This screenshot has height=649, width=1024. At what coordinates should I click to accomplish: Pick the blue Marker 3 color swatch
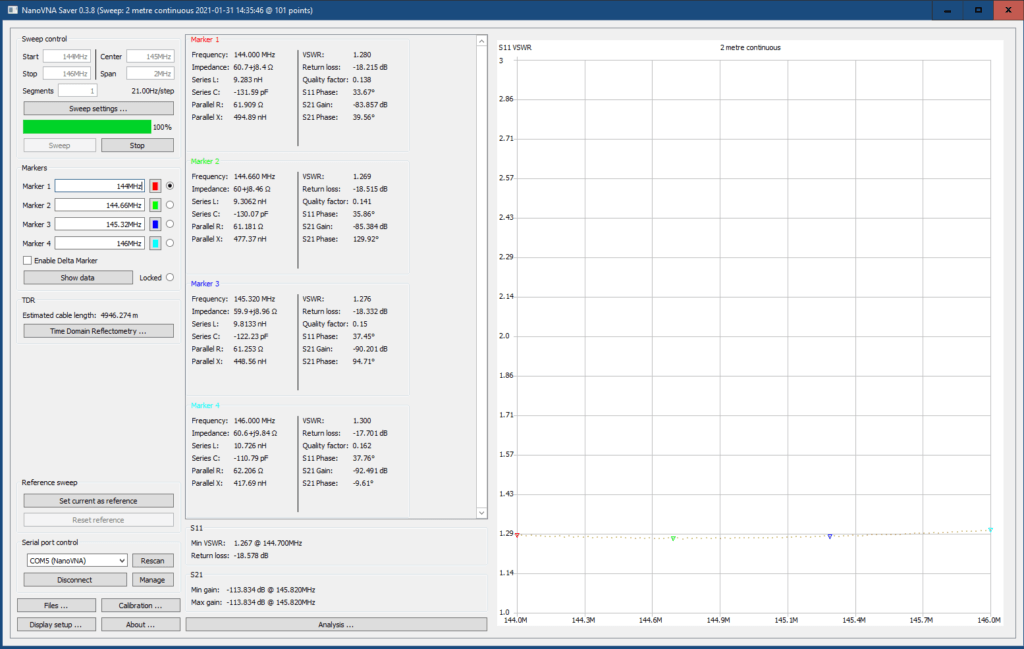click(155, 224)
